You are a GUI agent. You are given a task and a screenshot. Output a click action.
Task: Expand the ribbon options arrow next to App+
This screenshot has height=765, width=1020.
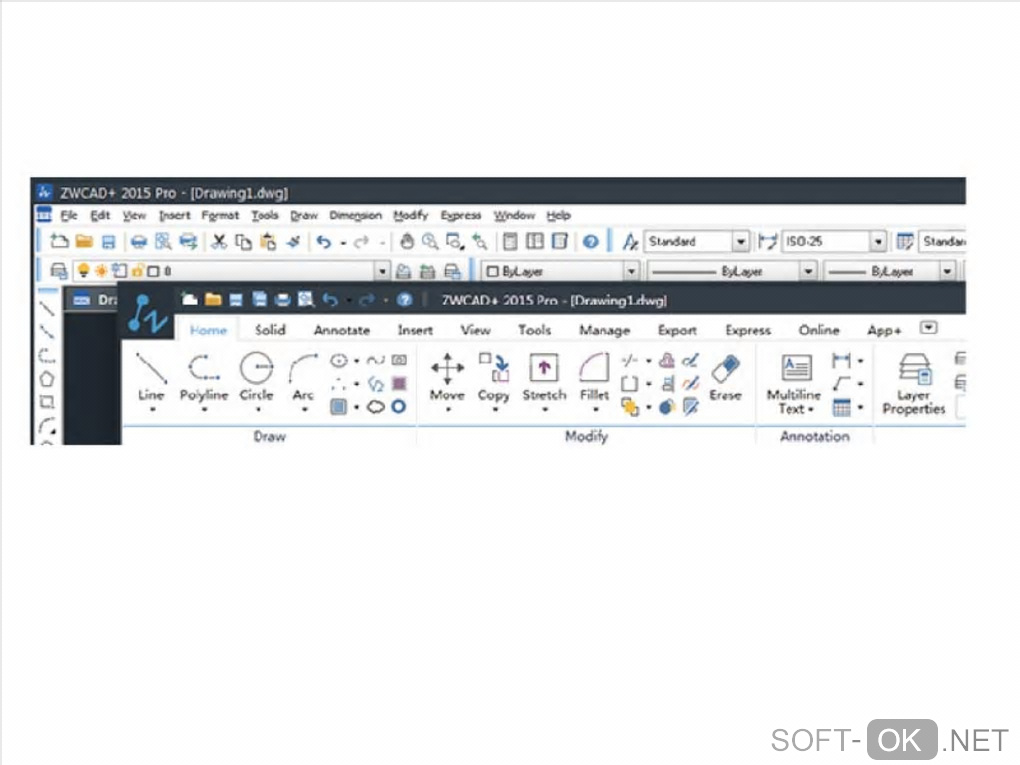tap(928, 328)
